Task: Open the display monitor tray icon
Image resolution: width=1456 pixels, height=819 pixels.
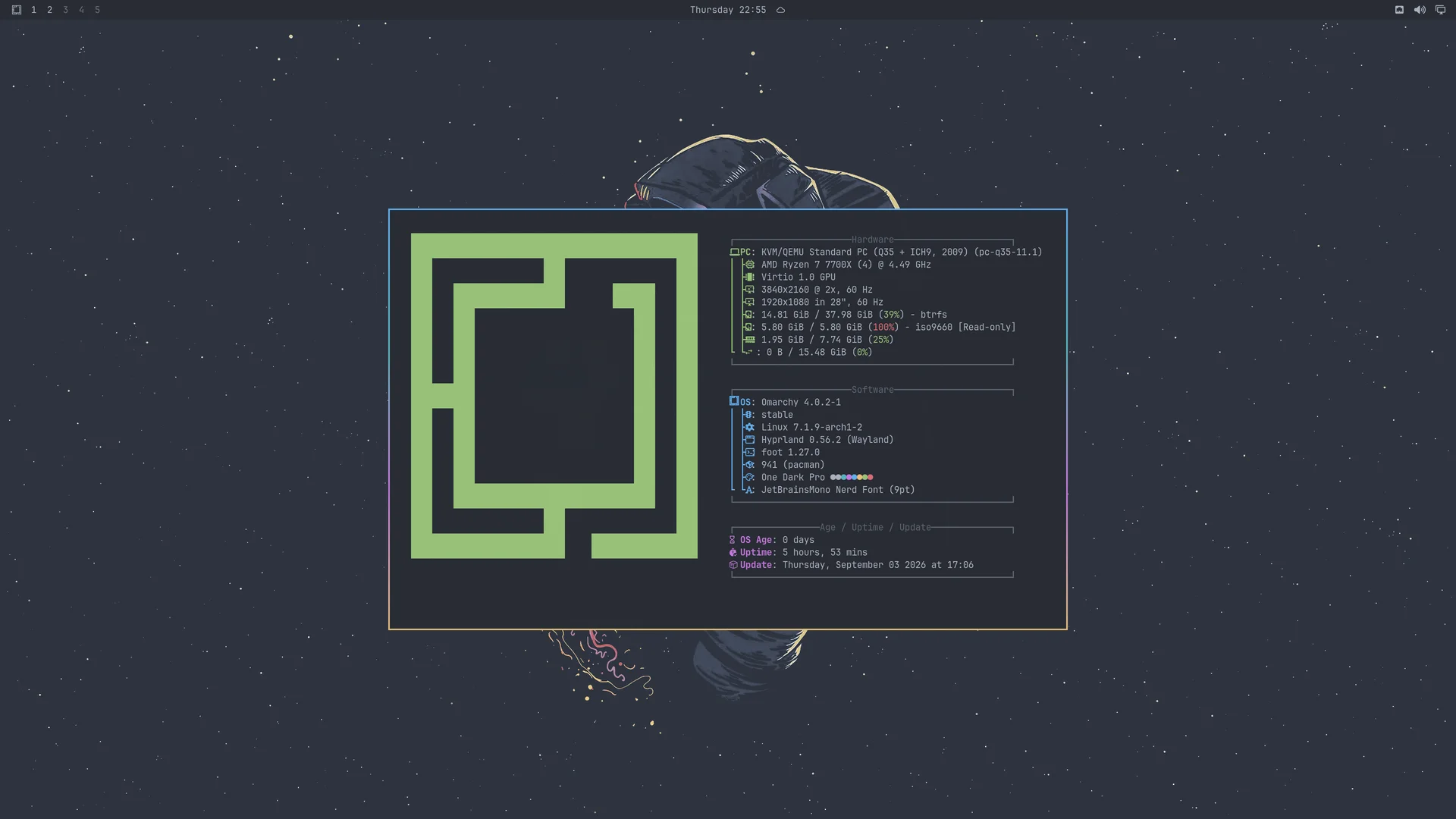Action: [x=1440, y=10]
